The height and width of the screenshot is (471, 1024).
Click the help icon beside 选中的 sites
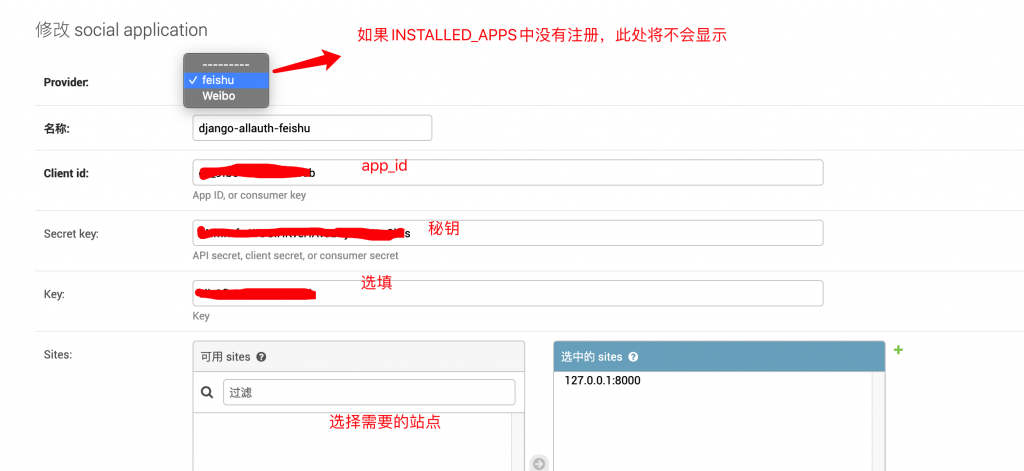pos(633,357)
